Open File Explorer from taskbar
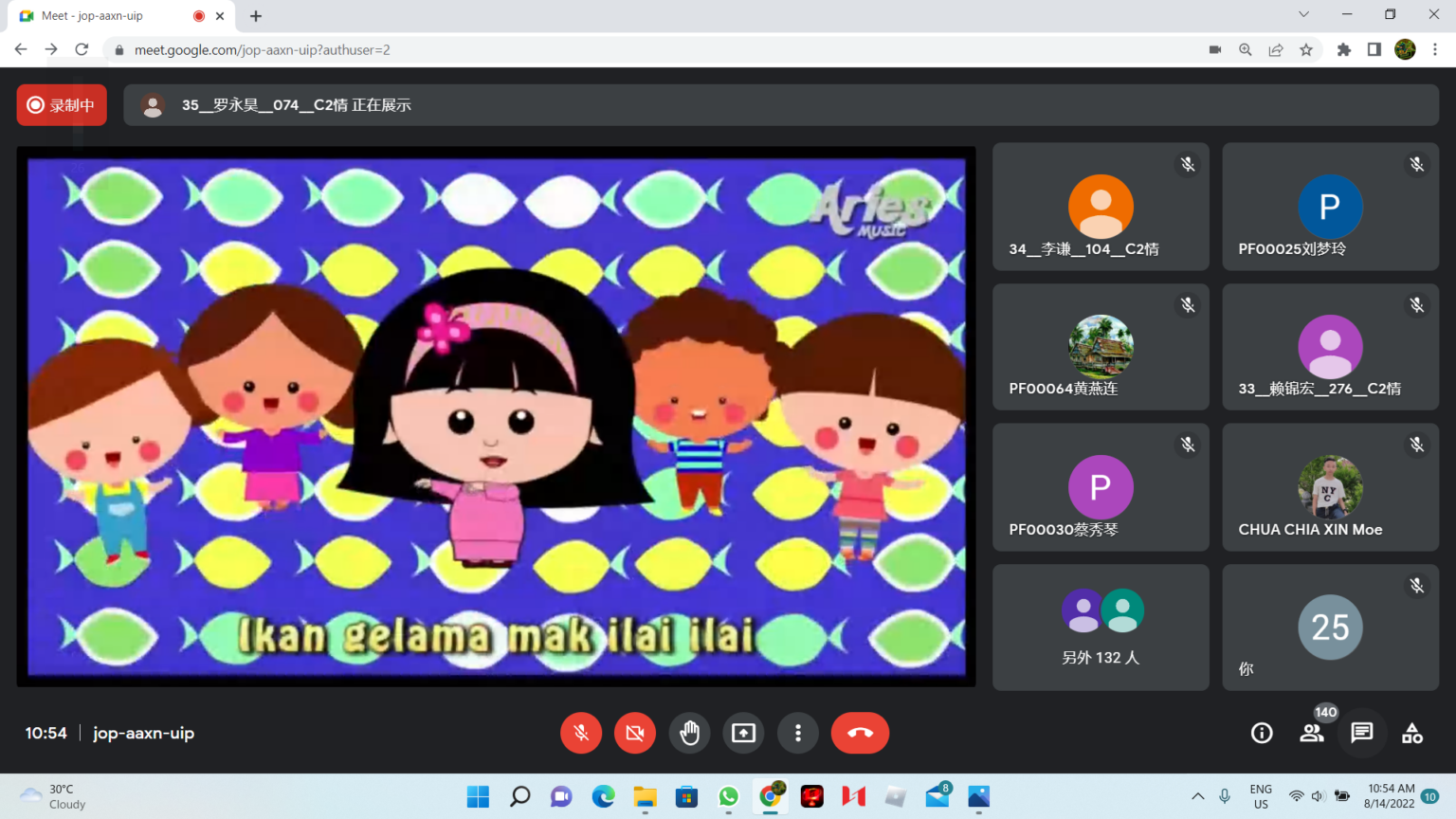Image resolution: width=1456 pixels, height=819 pixels. [645, 796]
